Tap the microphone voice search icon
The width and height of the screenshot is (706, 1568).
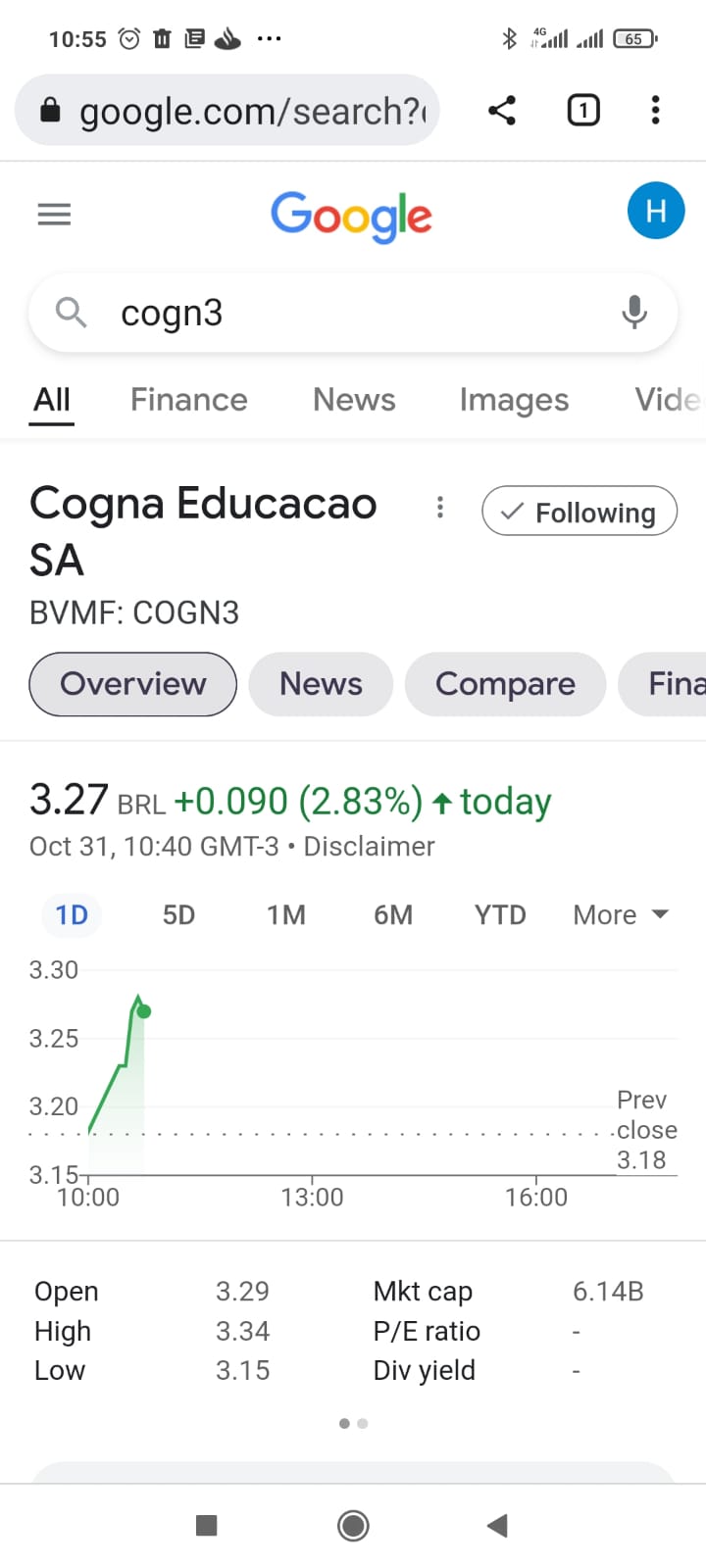point(634,313)
